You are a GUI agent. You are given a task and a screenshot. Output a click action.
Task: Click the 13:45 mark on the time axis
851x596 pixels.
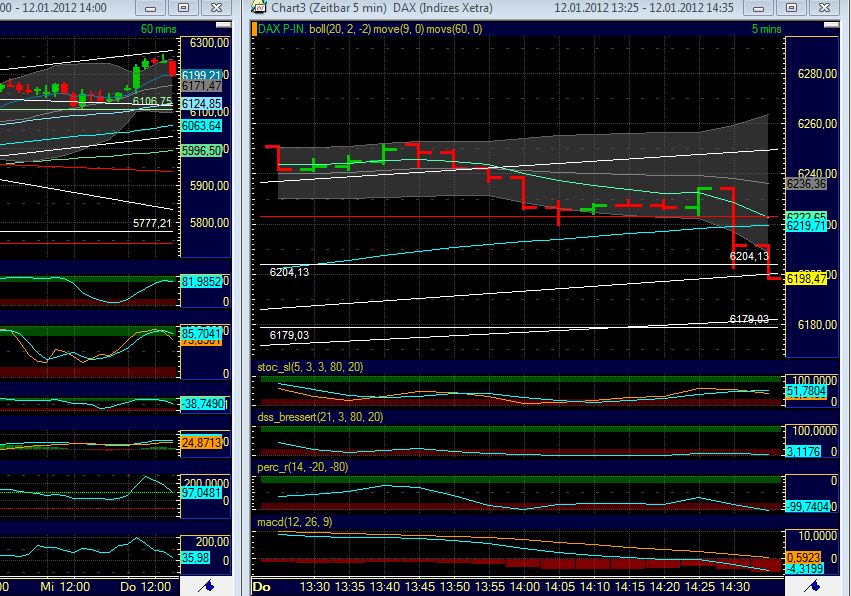coord(420,587)
